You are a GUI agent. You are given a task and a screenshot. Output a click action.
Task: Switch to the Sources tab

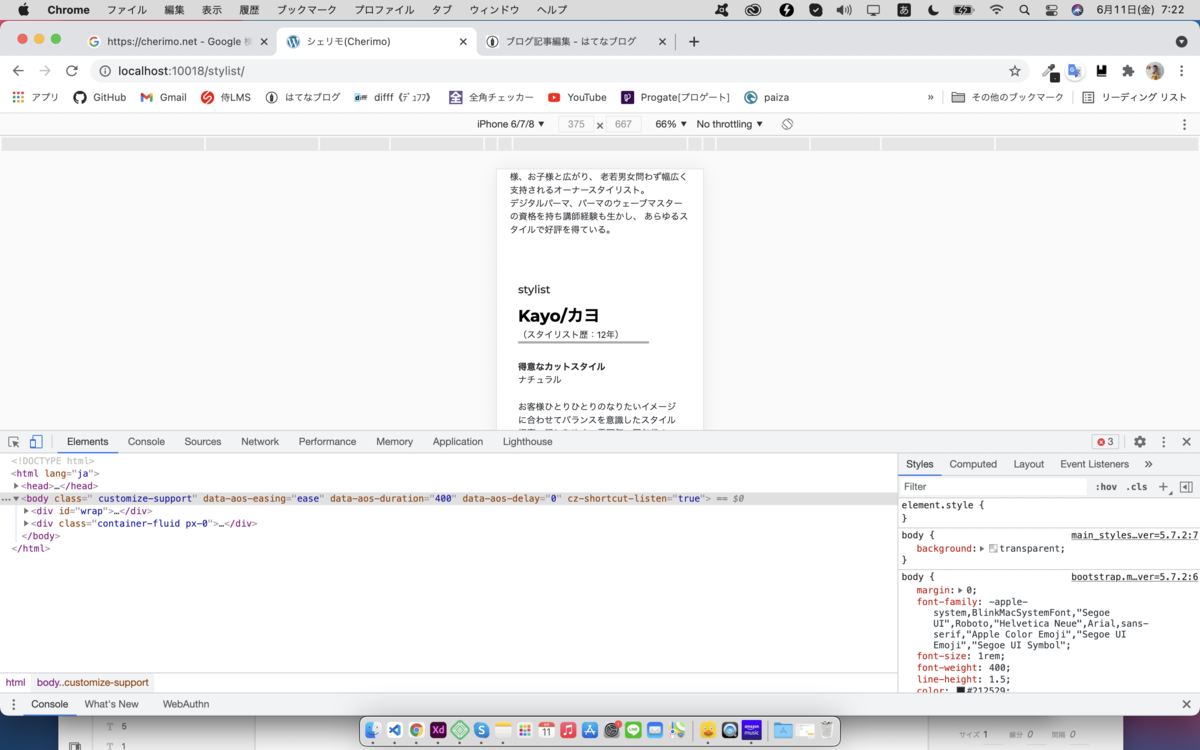tap(203, 442)
